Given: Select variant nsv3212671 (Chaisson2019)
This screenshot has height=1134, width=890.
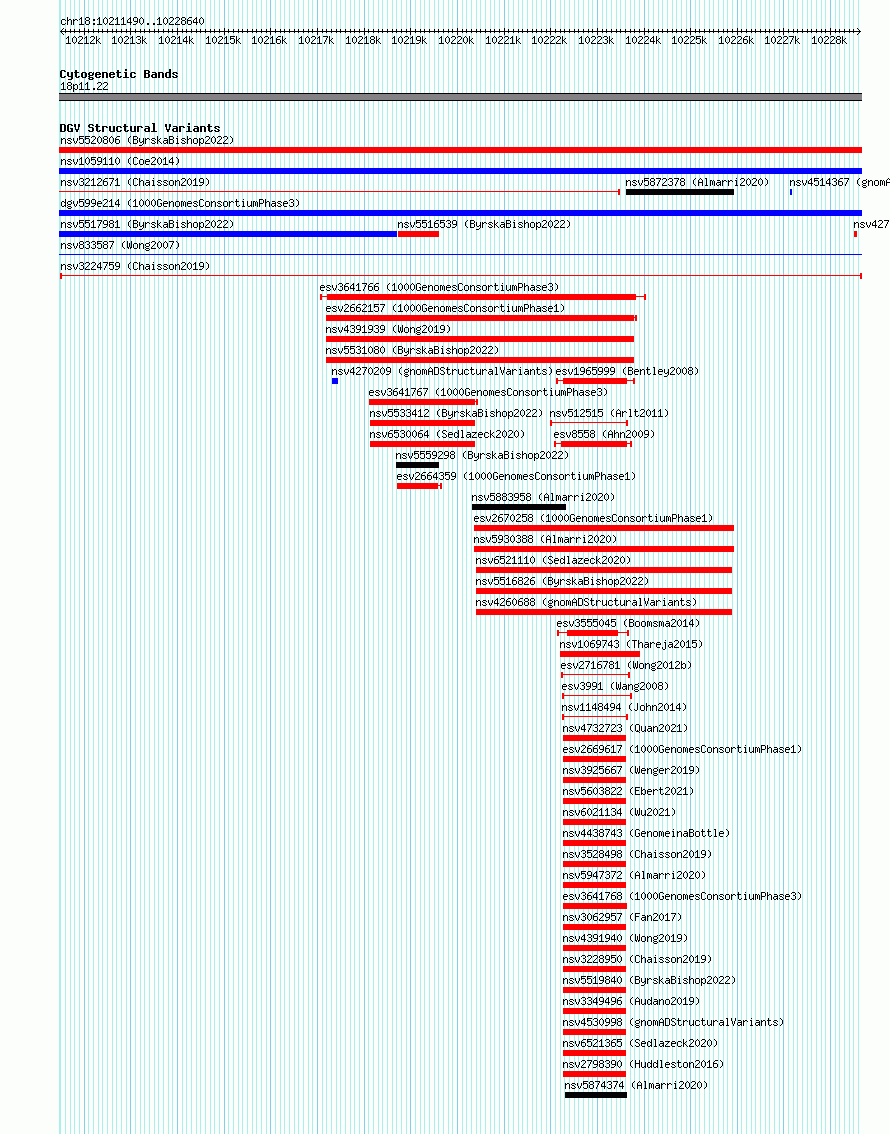Looking at the screenshot, I should coord(135,182).
